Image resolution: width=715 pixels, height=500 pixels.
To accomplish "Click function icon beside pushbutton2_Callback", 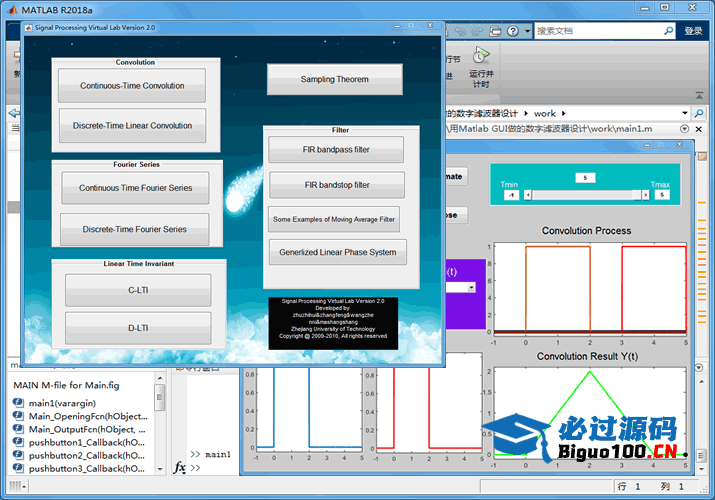I will [x=18, y=455].
